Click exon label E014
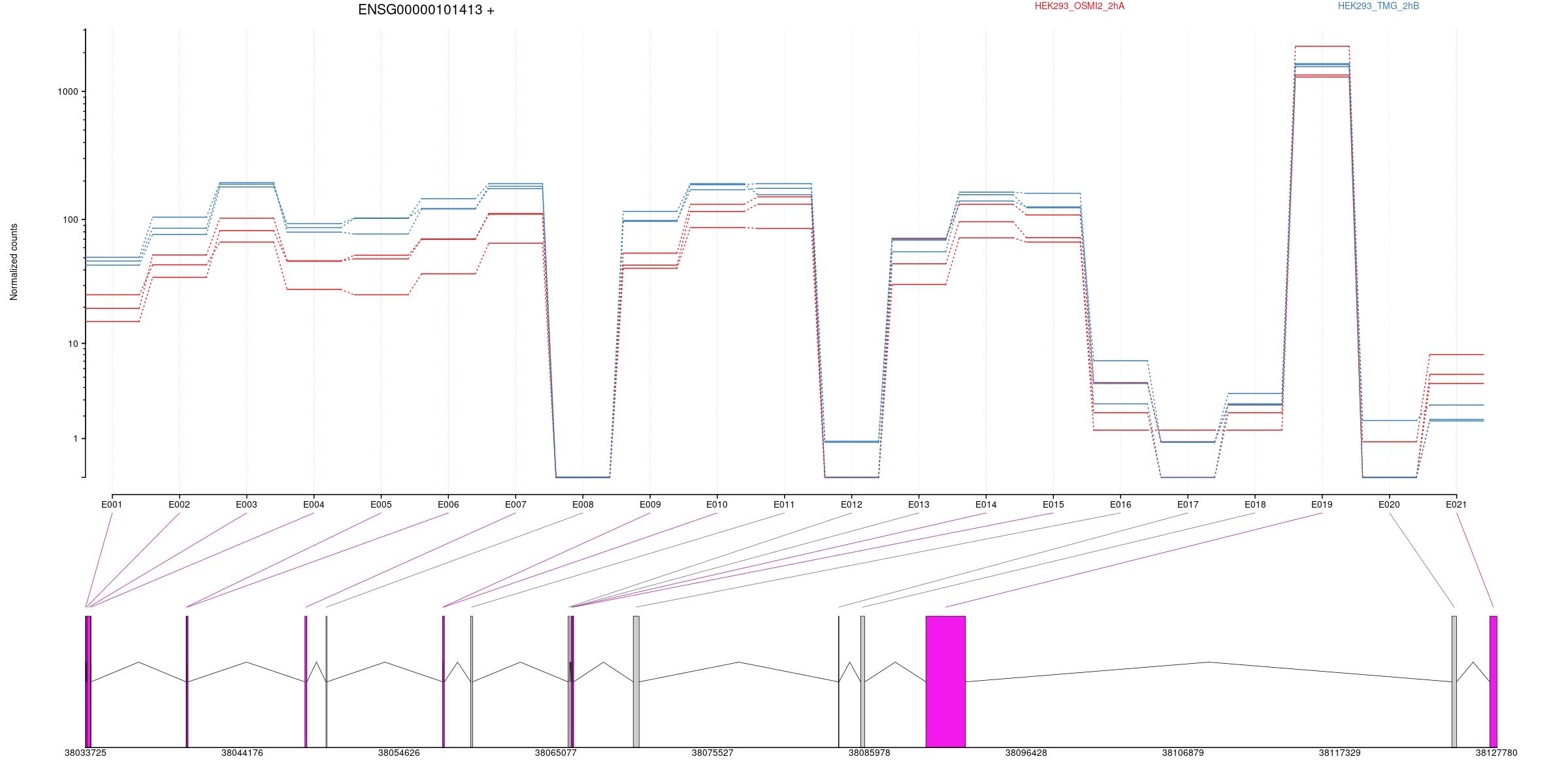This screenshot has height=784, width=1568. point(986,505)
